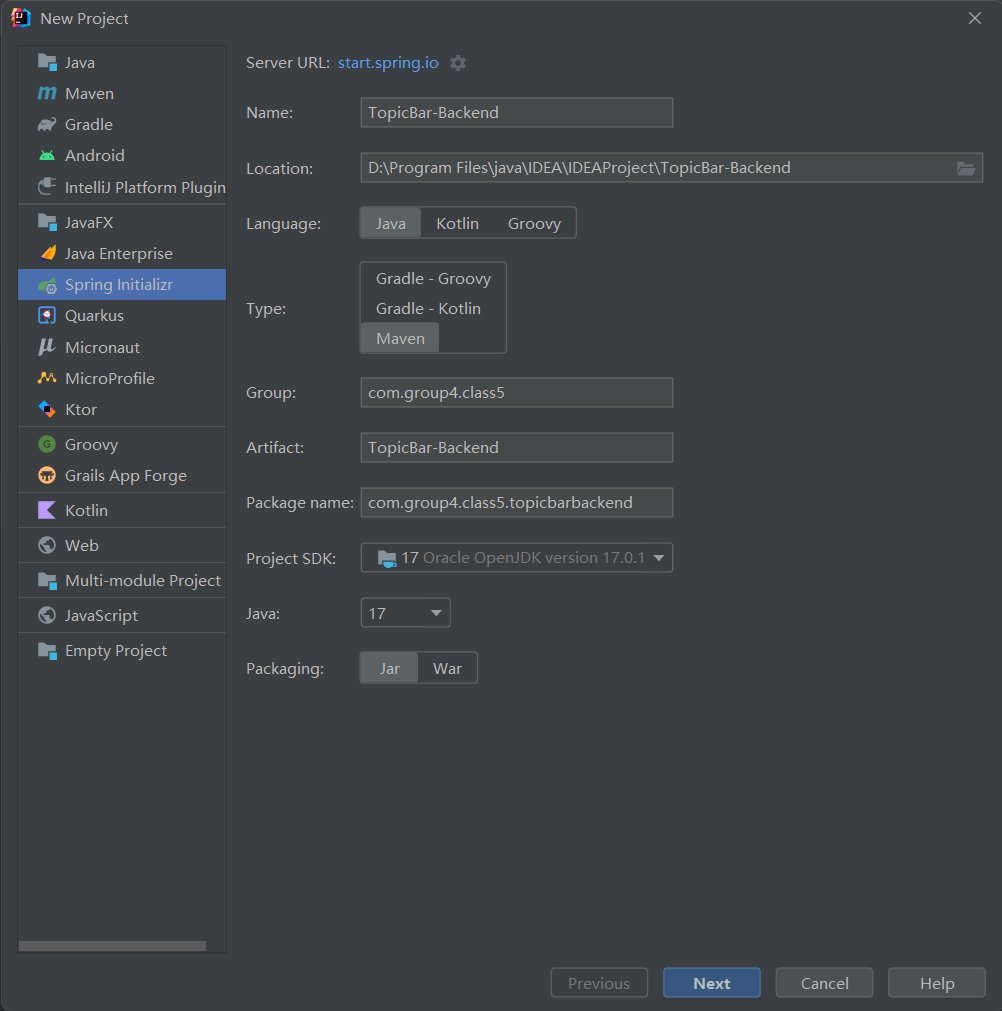Viewport: 1002px width, 1011px height.
Task: Select the JavaFX folder icon
Action: pyautogui.click(x=47, y=222)
